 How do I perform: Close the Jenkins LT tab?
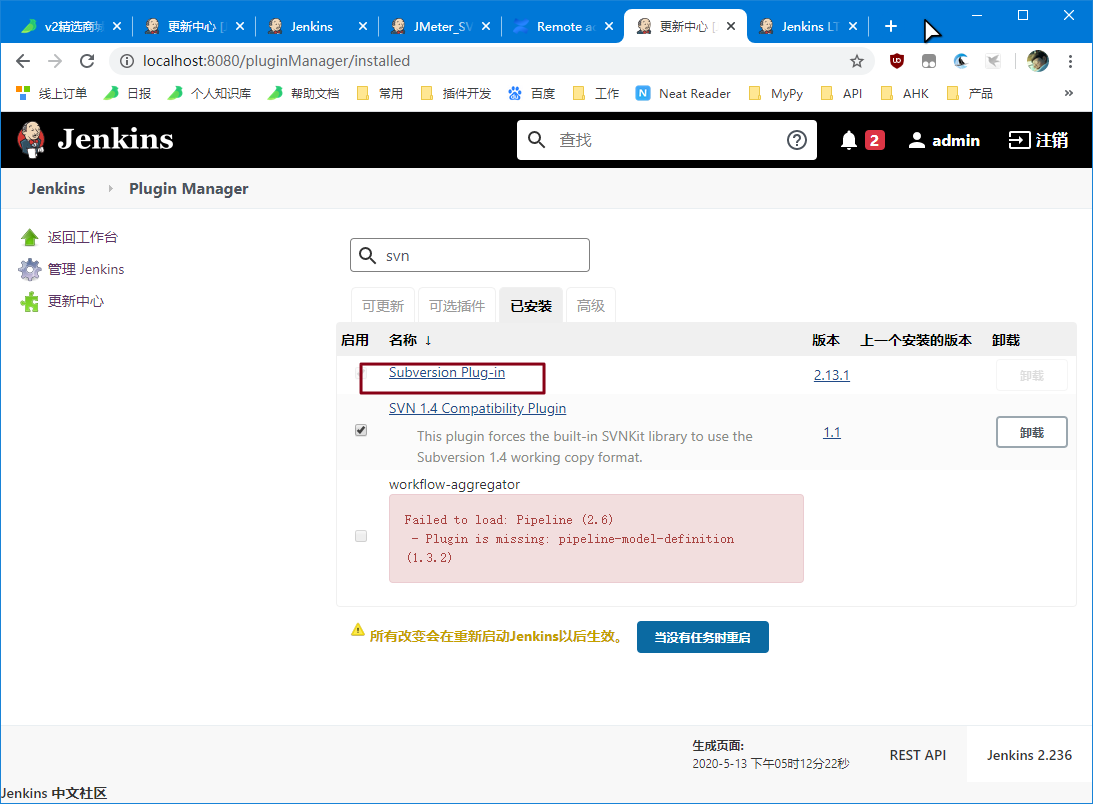[x=853, y=26]
